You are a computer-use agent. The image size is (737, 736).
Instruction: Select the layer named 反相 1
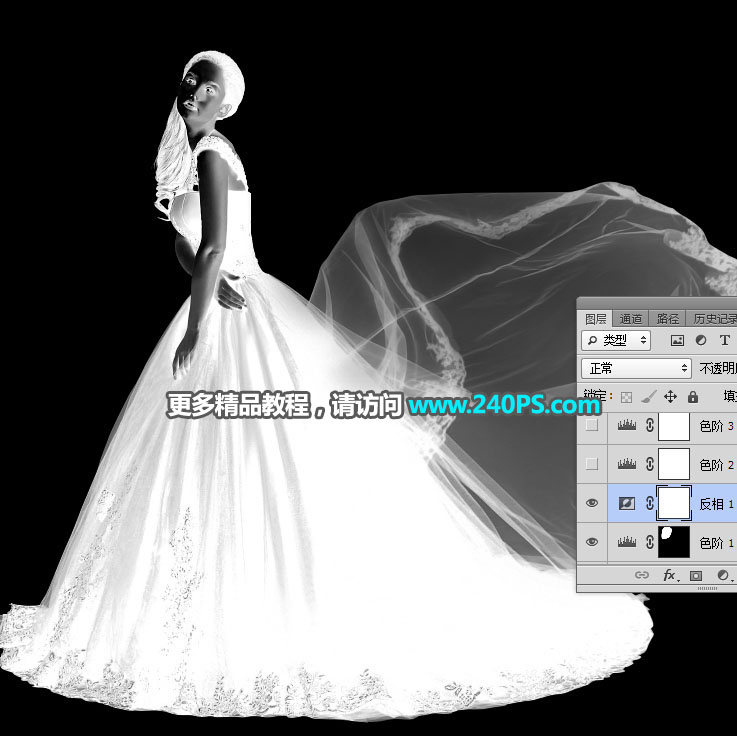(716, 504)
